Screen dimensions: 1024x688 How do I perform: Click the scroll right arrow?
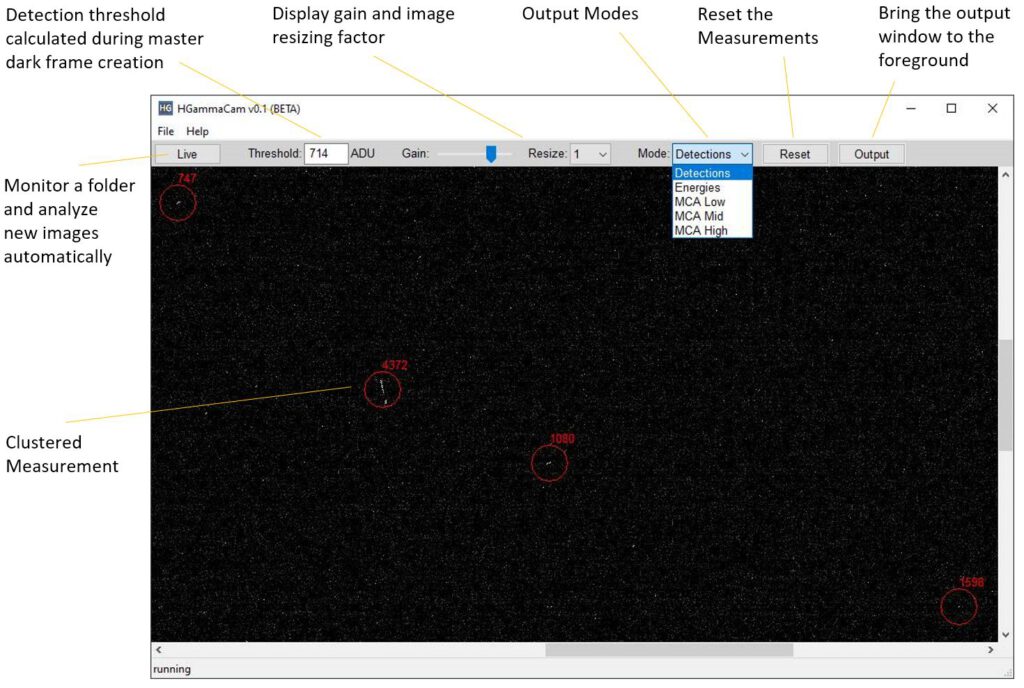coord(991,650)
